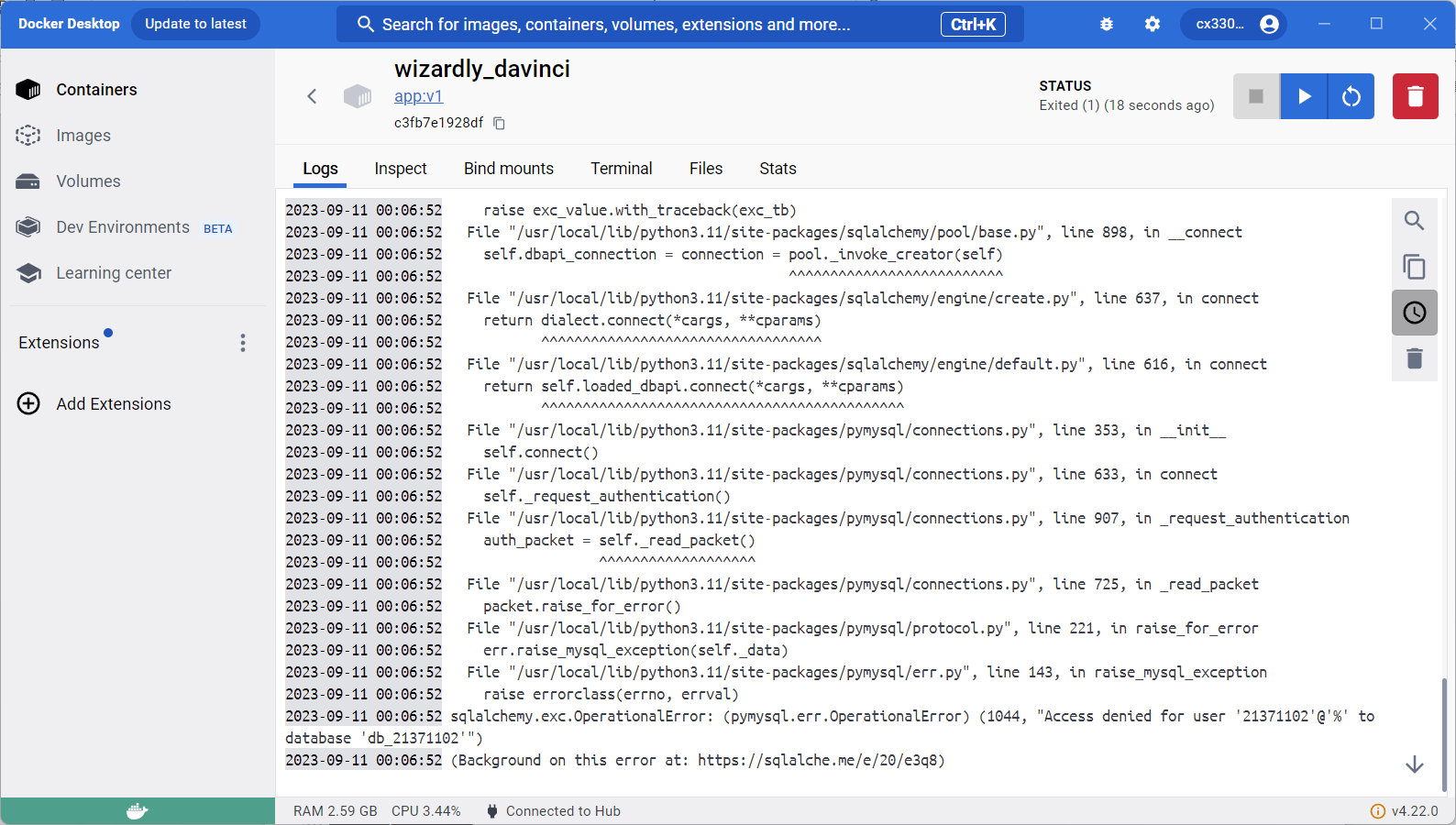This screenshot has width=1456, height=825.
Task: Open the Learning center icon
Action: (28, 272)
